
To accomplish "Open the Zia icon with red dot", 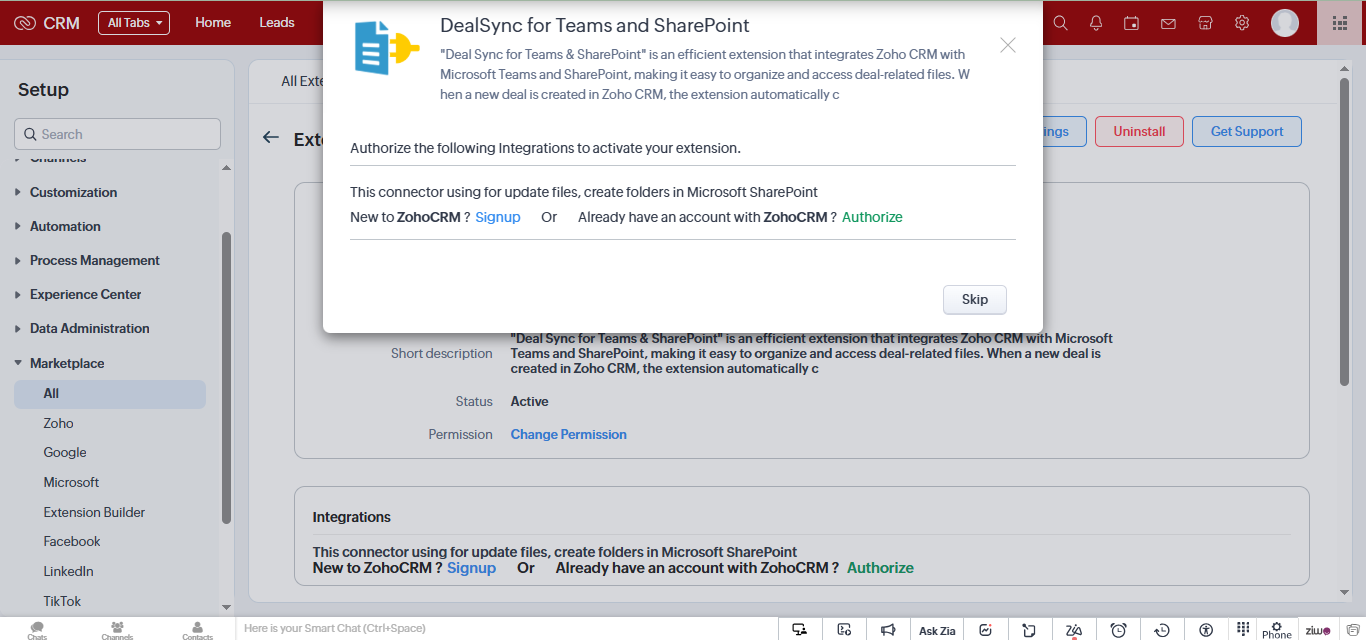I will coord(1074,629).
